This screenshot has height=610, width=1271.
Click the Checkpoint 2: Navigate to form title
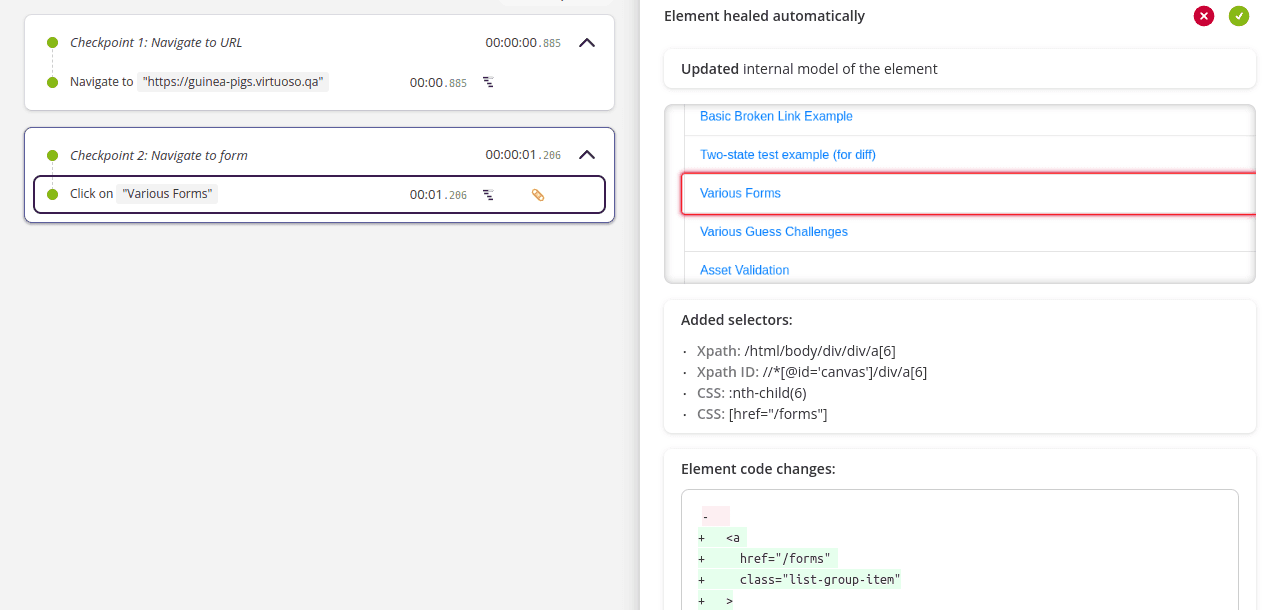pyautogui.click(x=158, y=155)
